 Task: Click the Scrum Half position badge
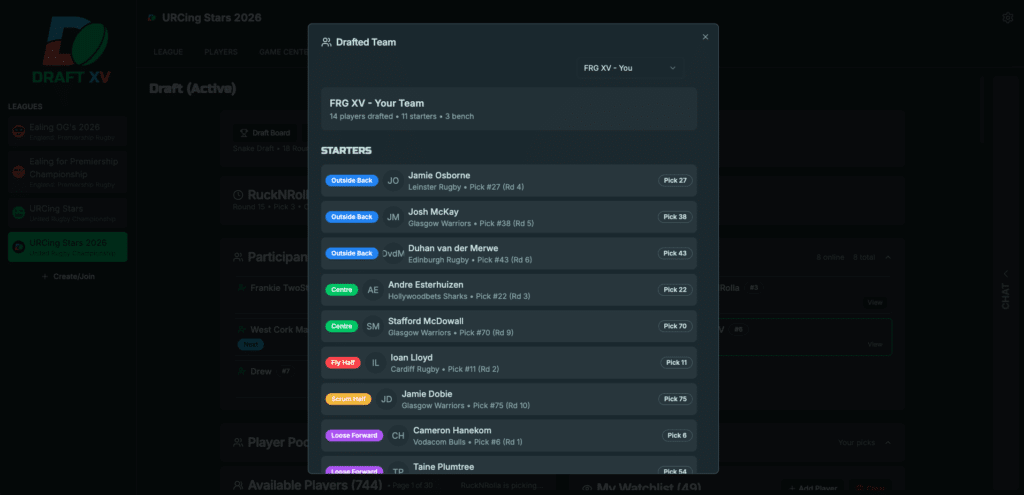tap(348, 399)
